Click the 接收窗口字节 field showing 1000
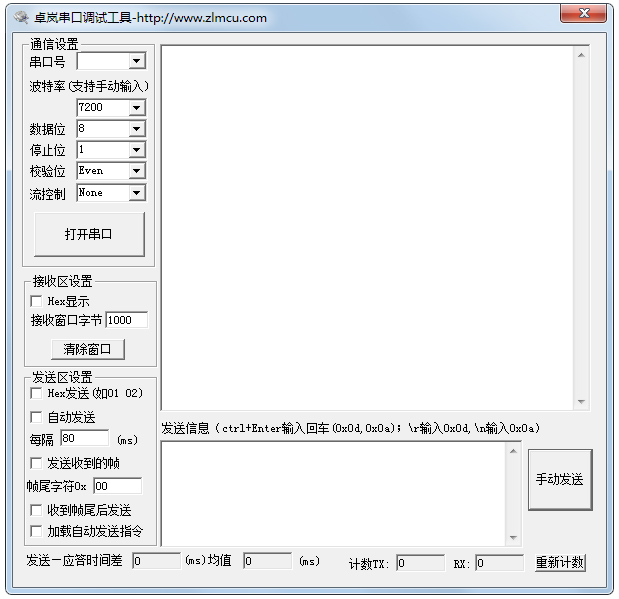This screenshot has width=619, height=599. (127, 320)
